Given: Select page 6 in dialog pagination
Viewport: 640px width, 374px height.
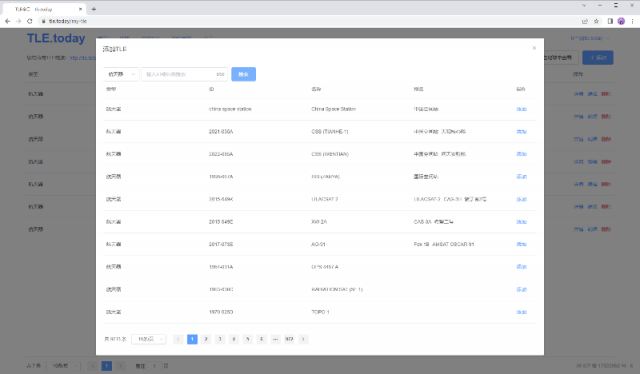Looking at the screenshot, I should 262,339.
